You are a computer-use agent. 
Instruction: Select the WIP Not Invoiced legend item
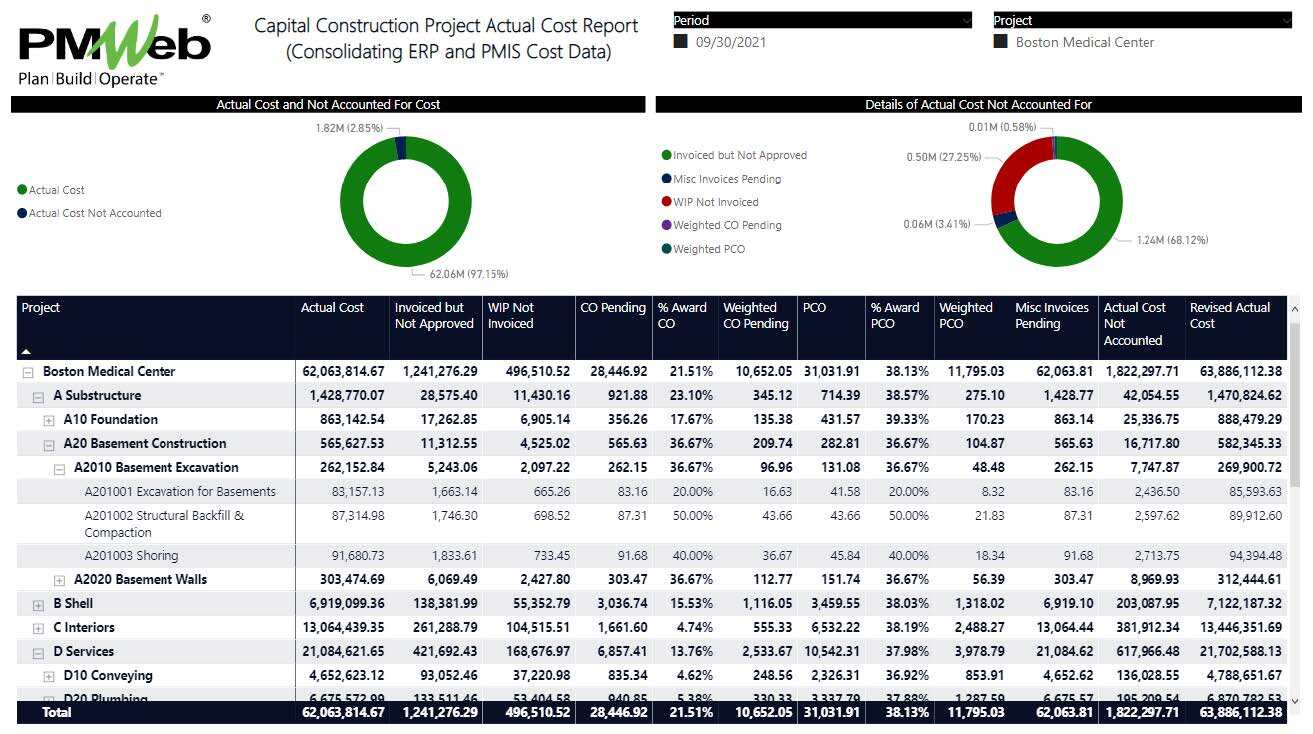pyautogui.click(x=715, y=202)
